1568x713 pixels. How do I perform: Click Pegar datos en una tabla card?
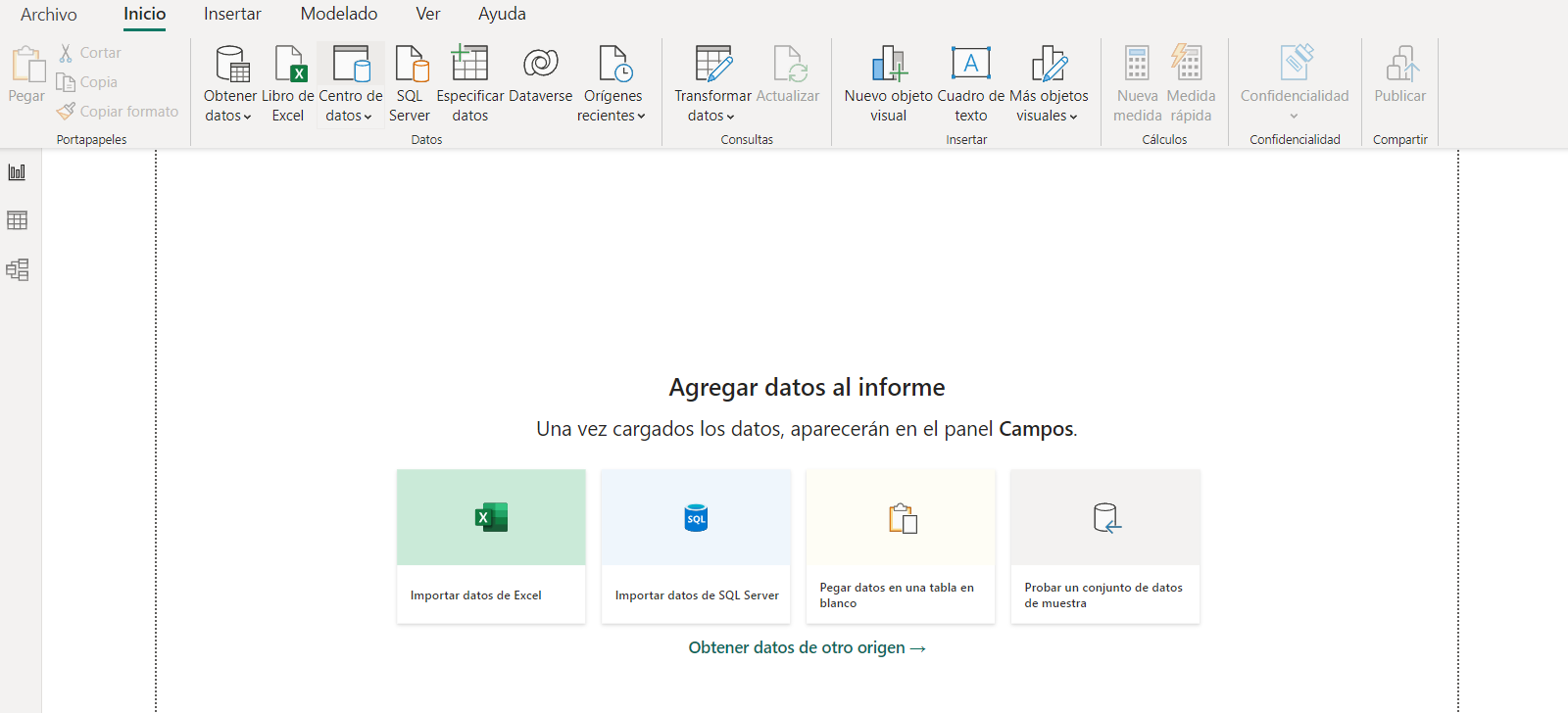pos(901,547)
